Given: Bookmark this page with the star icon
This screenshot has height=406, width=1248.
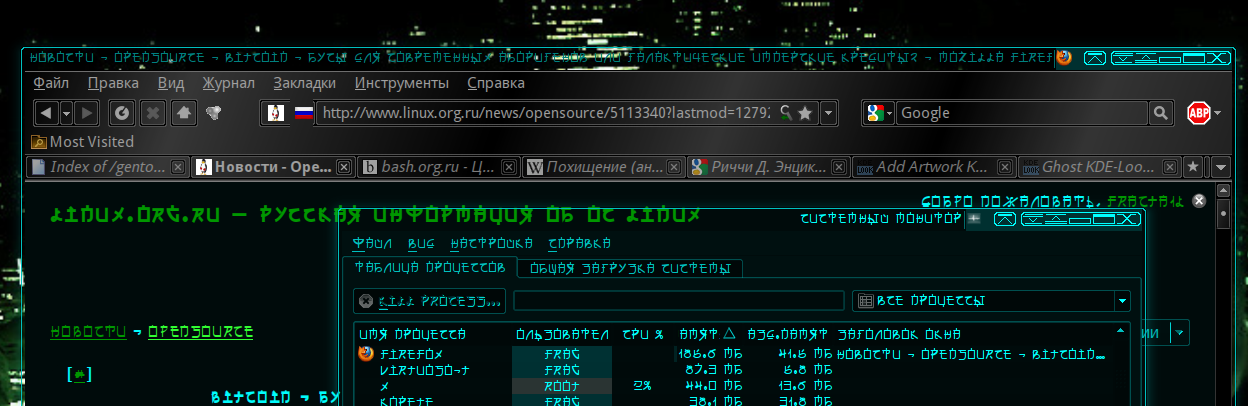Looking at the screenshot, I should click(805, 113).
